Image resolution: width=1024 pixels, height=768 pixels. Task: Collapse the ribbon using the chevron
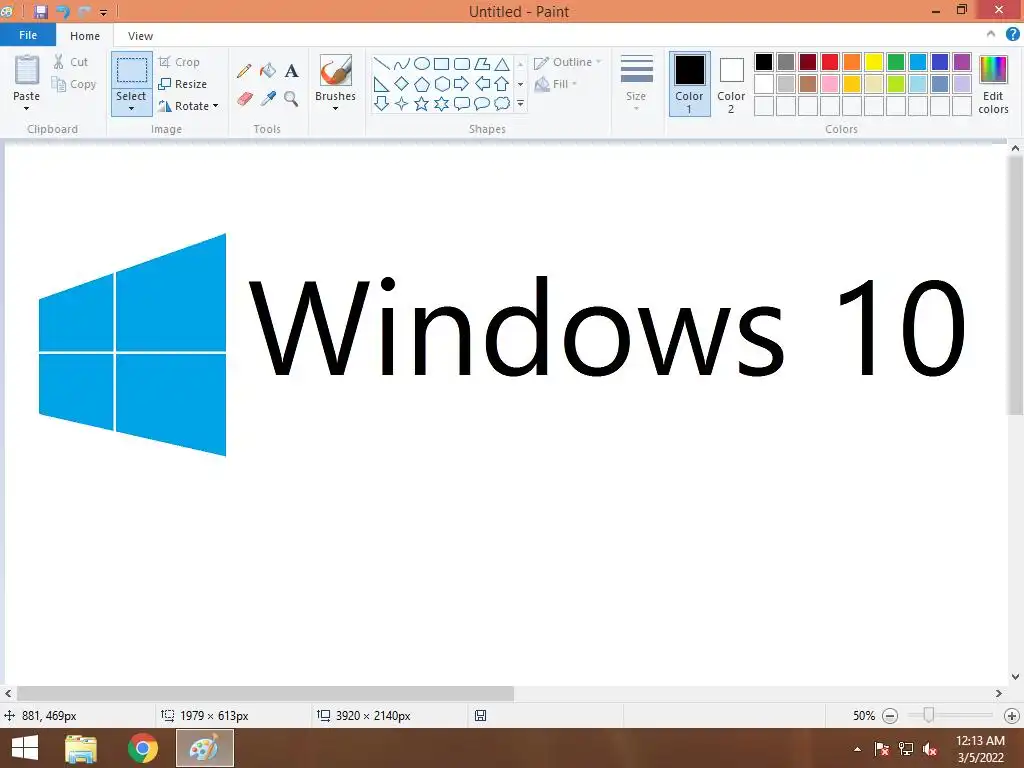point(991,35)
